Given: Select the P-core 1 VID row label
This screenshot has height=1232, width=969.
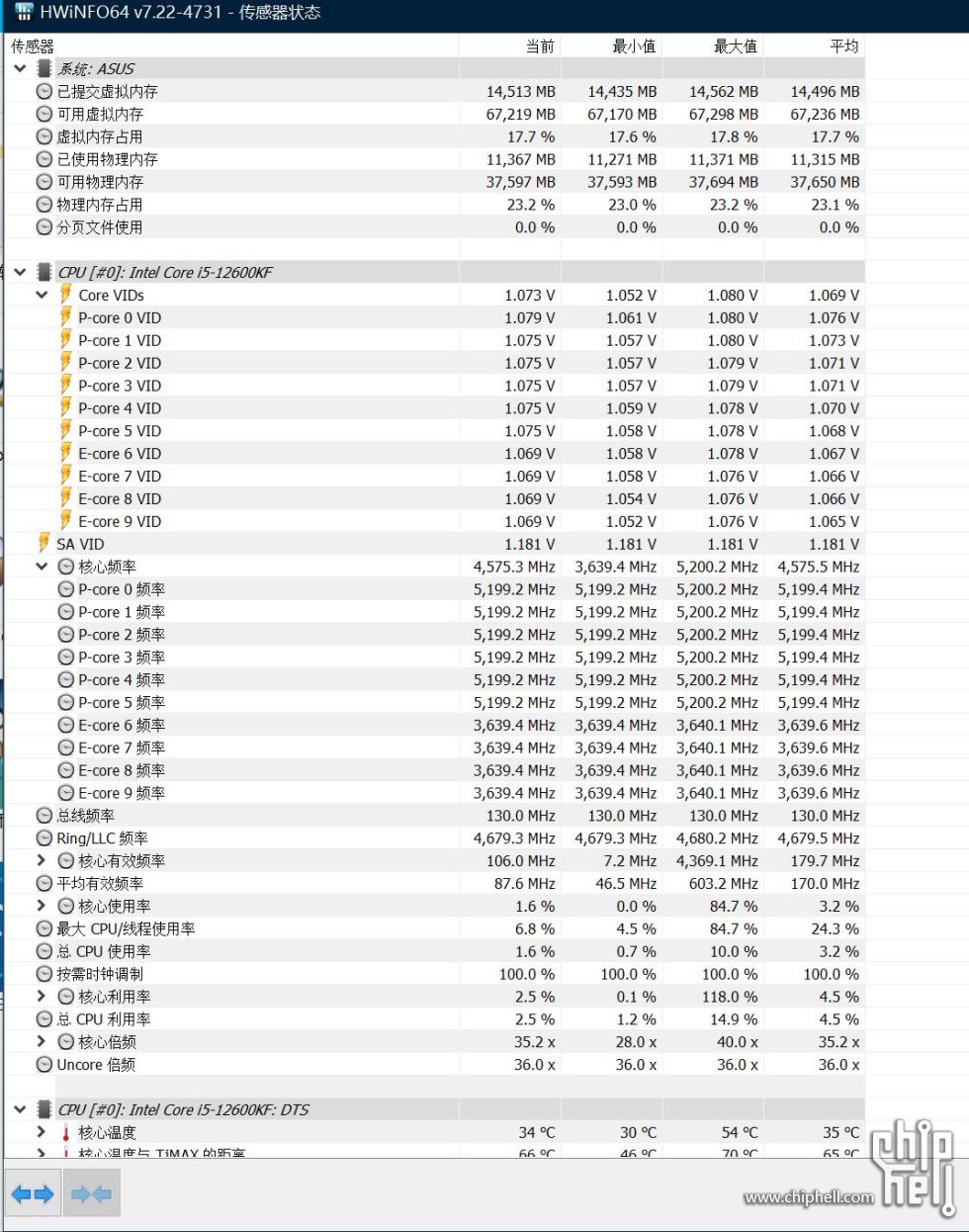Looking at the screenshot, I should tap(120, 340).
